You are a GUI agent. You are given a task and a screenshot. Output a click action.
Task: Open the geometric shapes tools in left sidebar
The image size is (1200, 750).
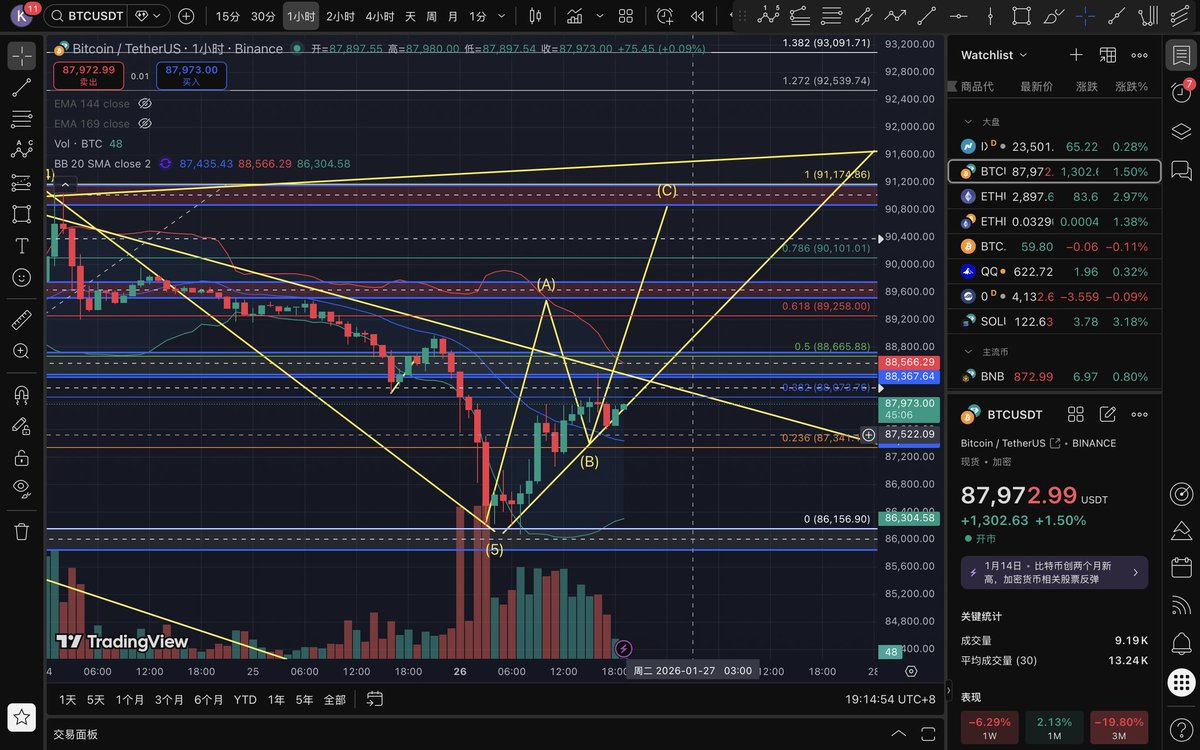click(x=21, y=214)
